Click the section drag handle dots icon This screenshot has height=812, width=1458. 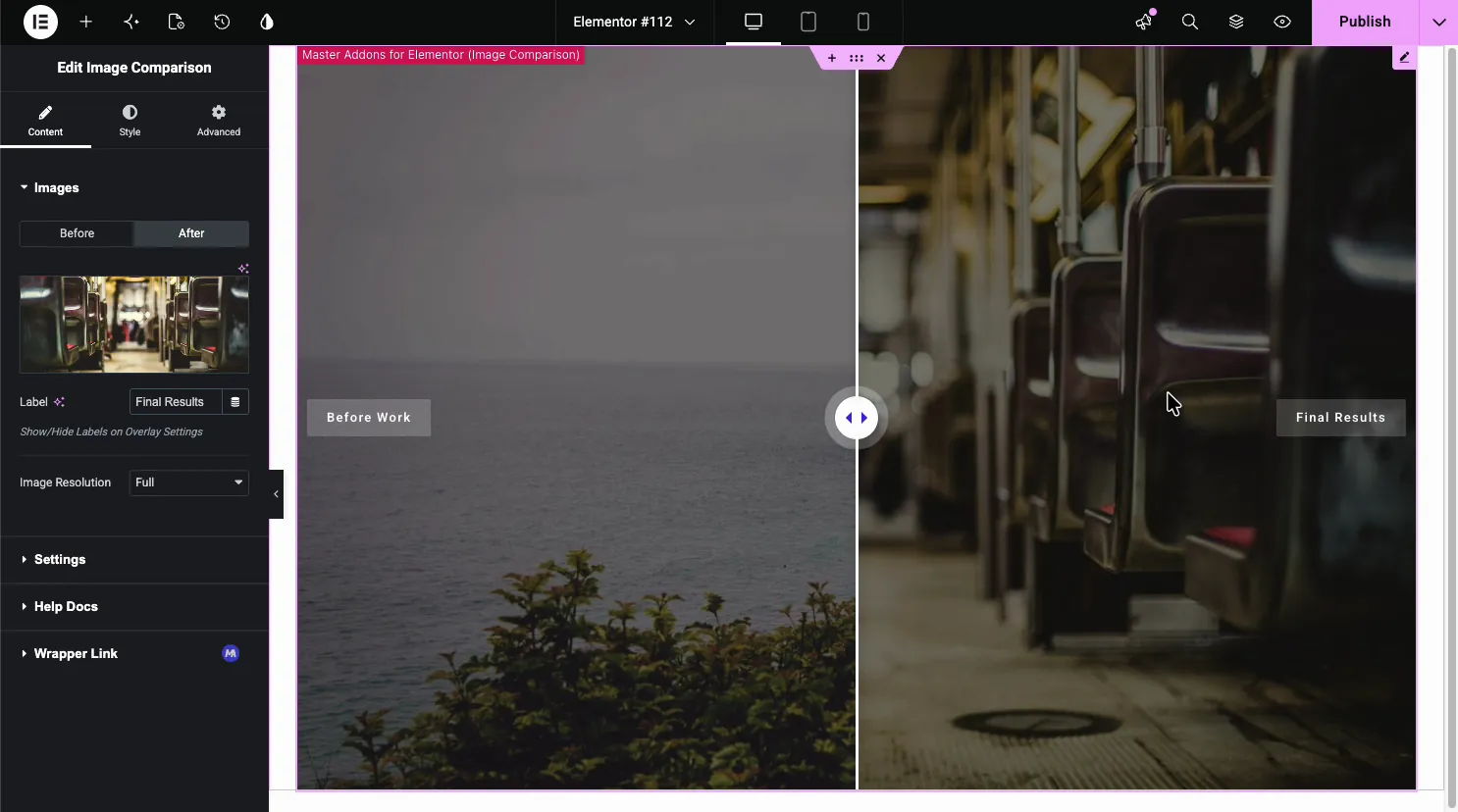(x=857, y=58)
